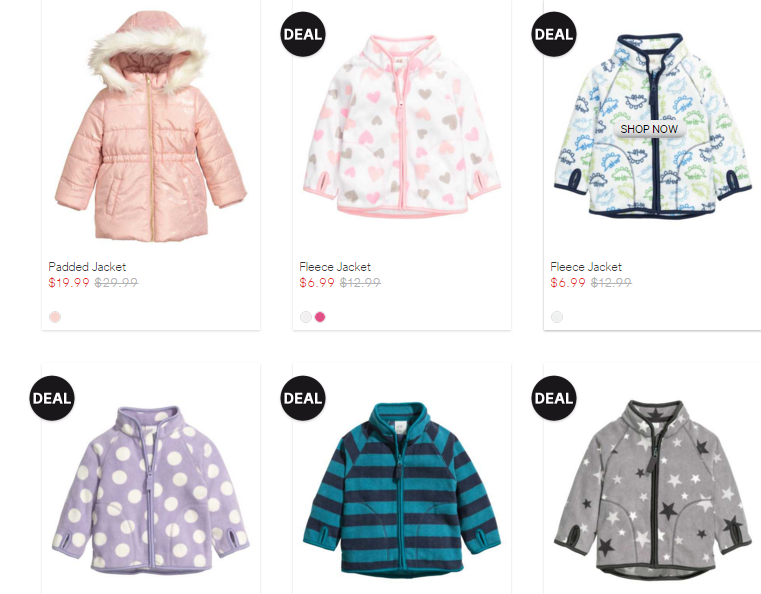The height and width of the screenshot is (594, 761).
Task: Click the DEAL badge on the teal striped jacket
Action: [303, 398]
